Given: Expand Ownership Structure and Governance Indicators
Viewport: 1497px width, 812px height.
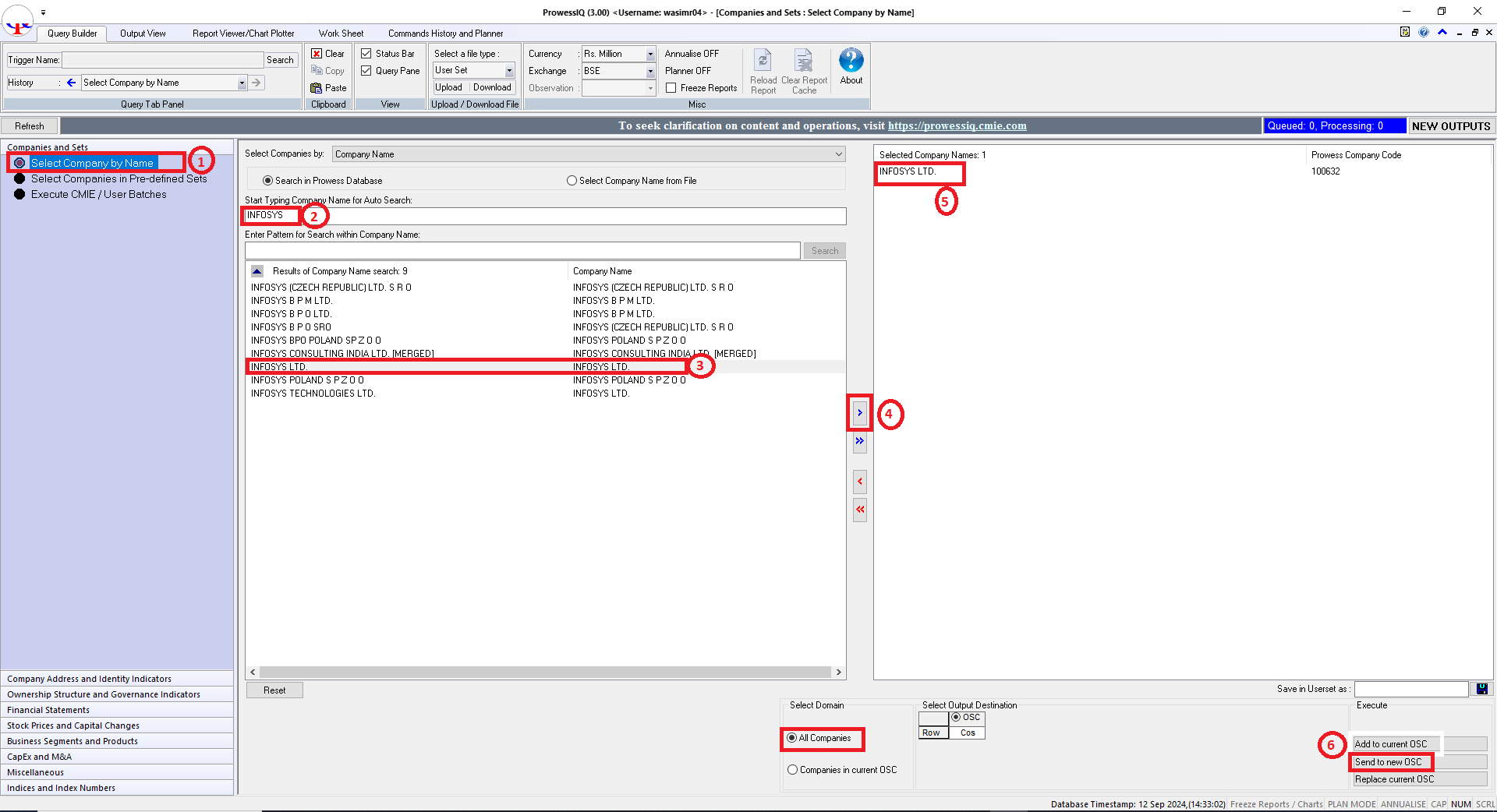Looking at the screenshot, I should click(x=117, y=694).
